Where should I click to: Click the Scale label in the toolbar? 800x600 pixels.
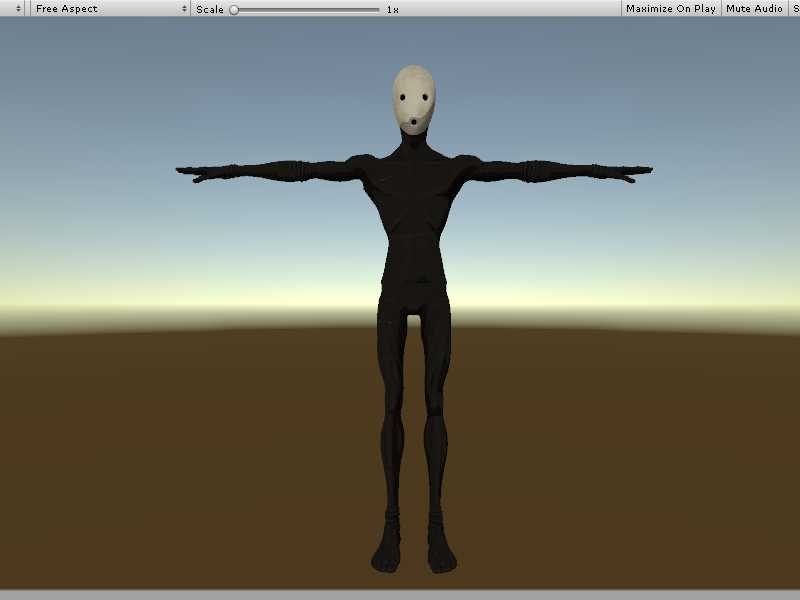[210, 9]
